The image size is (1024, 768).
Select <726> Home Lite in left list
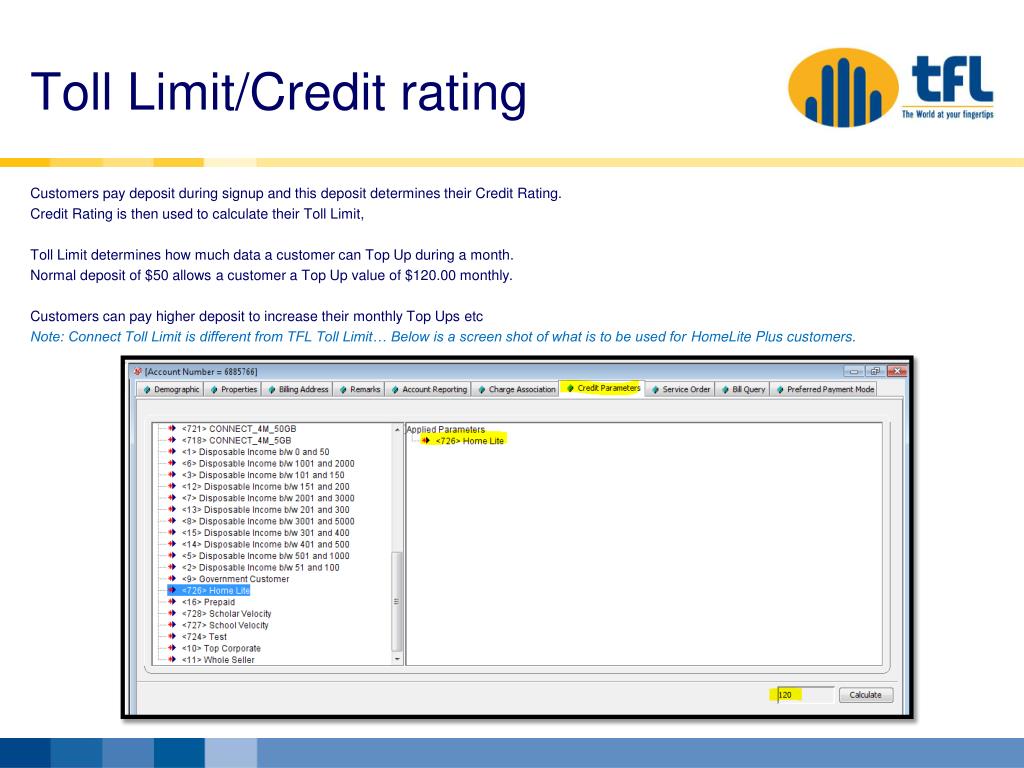(216, 590)
